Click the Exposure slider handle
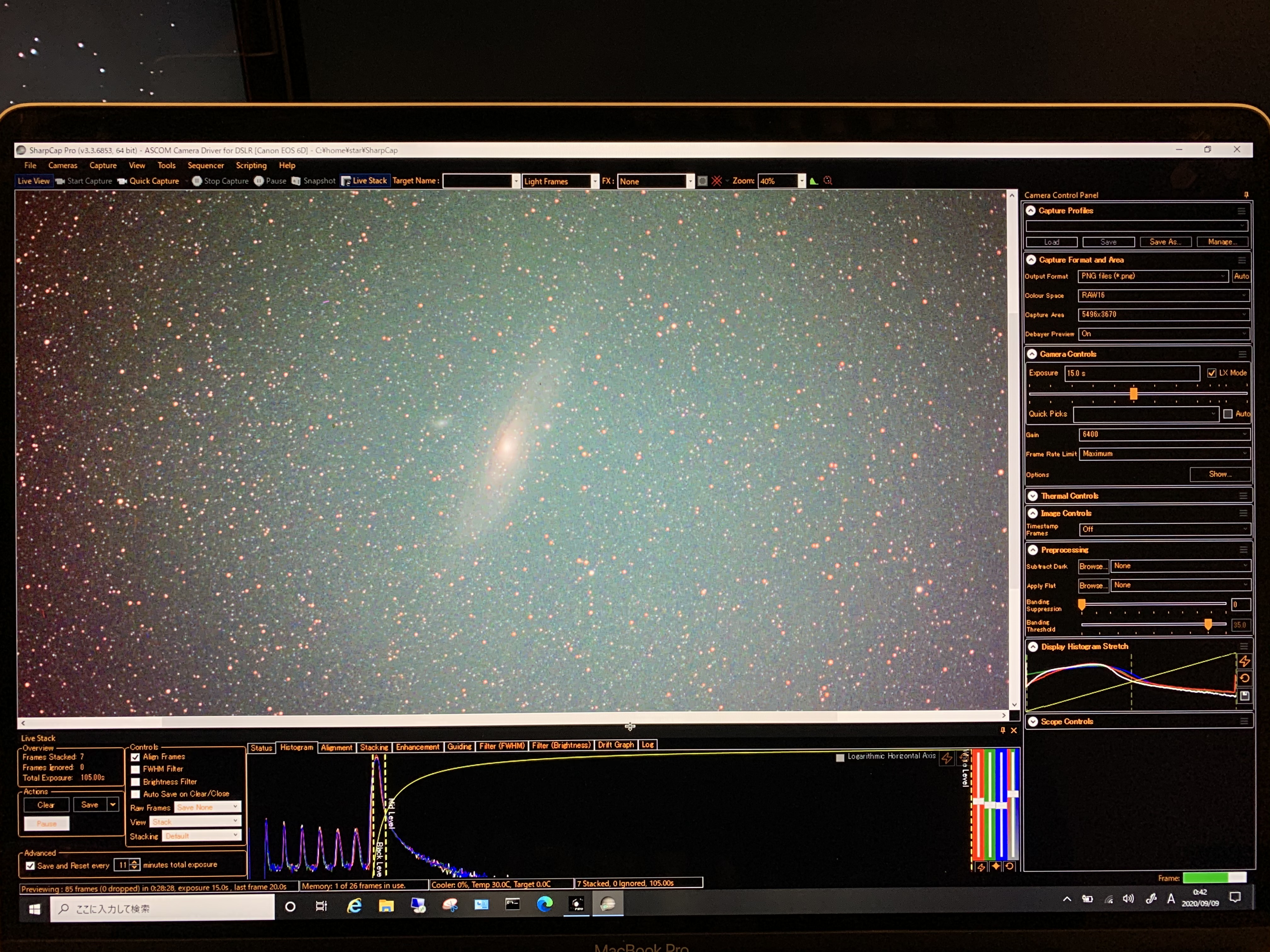Image resolution: width=1270 pixels, height=952 pixels. click(x=1133, y=394)
